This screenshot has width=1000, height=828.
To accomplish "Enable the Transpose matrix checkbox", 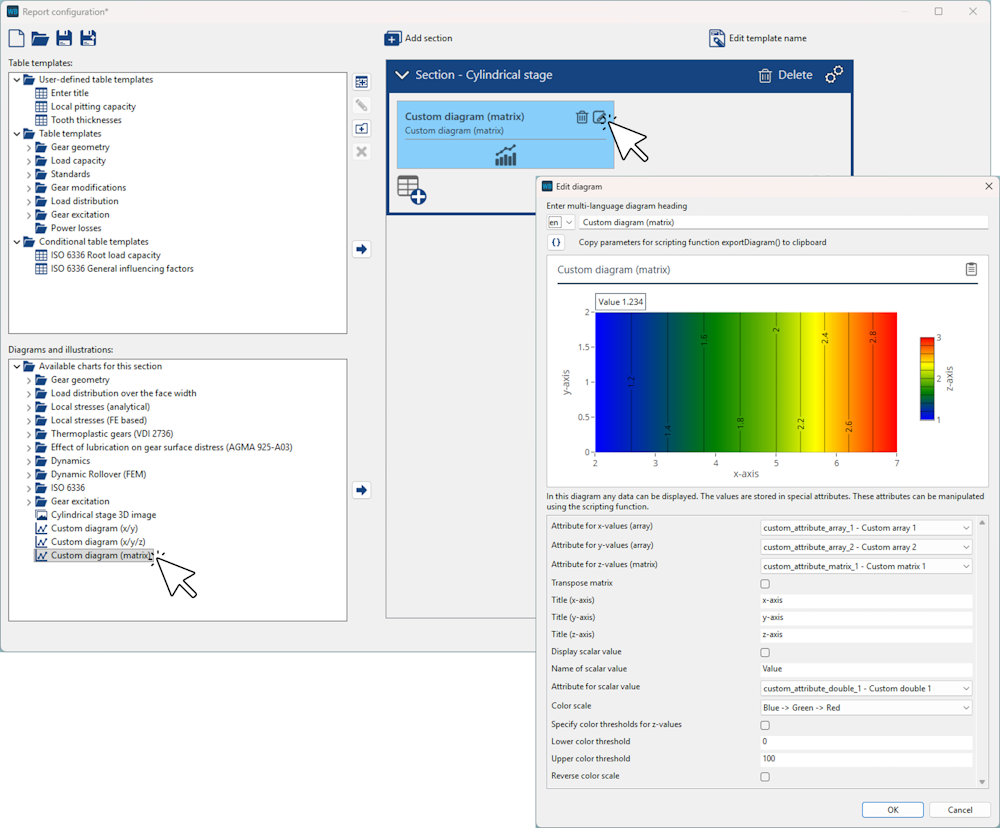I will (x=765, y=583).
